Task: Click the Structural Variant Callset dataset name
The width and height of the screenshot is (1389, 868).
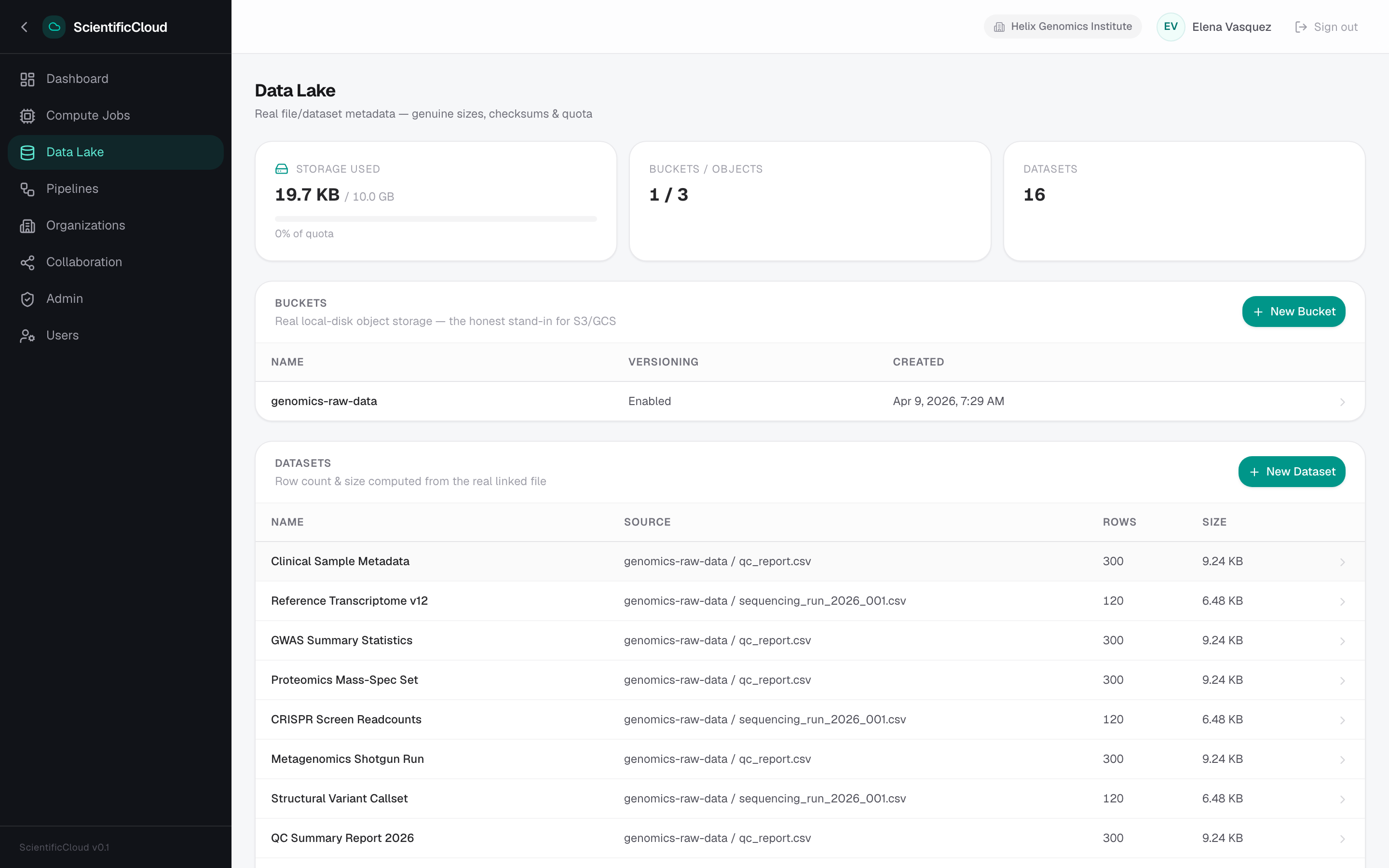Action: coord(339,799)
